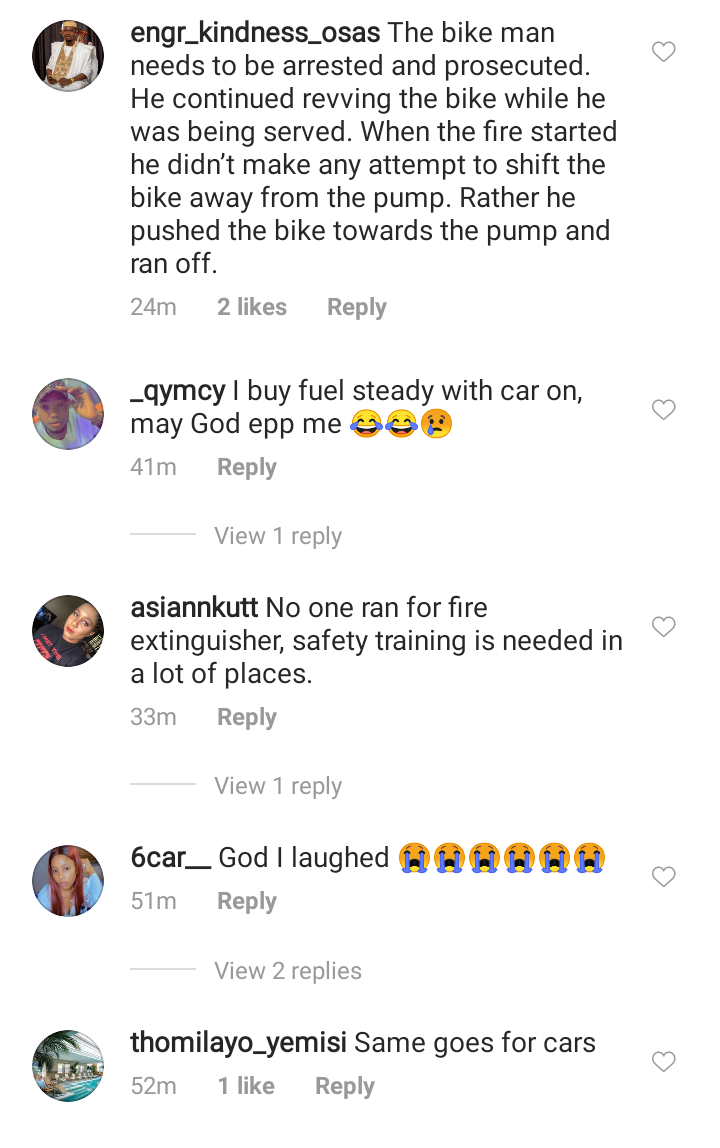The width and height of the screenshot is (720, 1148).
Task: Reply to thomilayo_yemisi's comment
Action: (345, 1086)
